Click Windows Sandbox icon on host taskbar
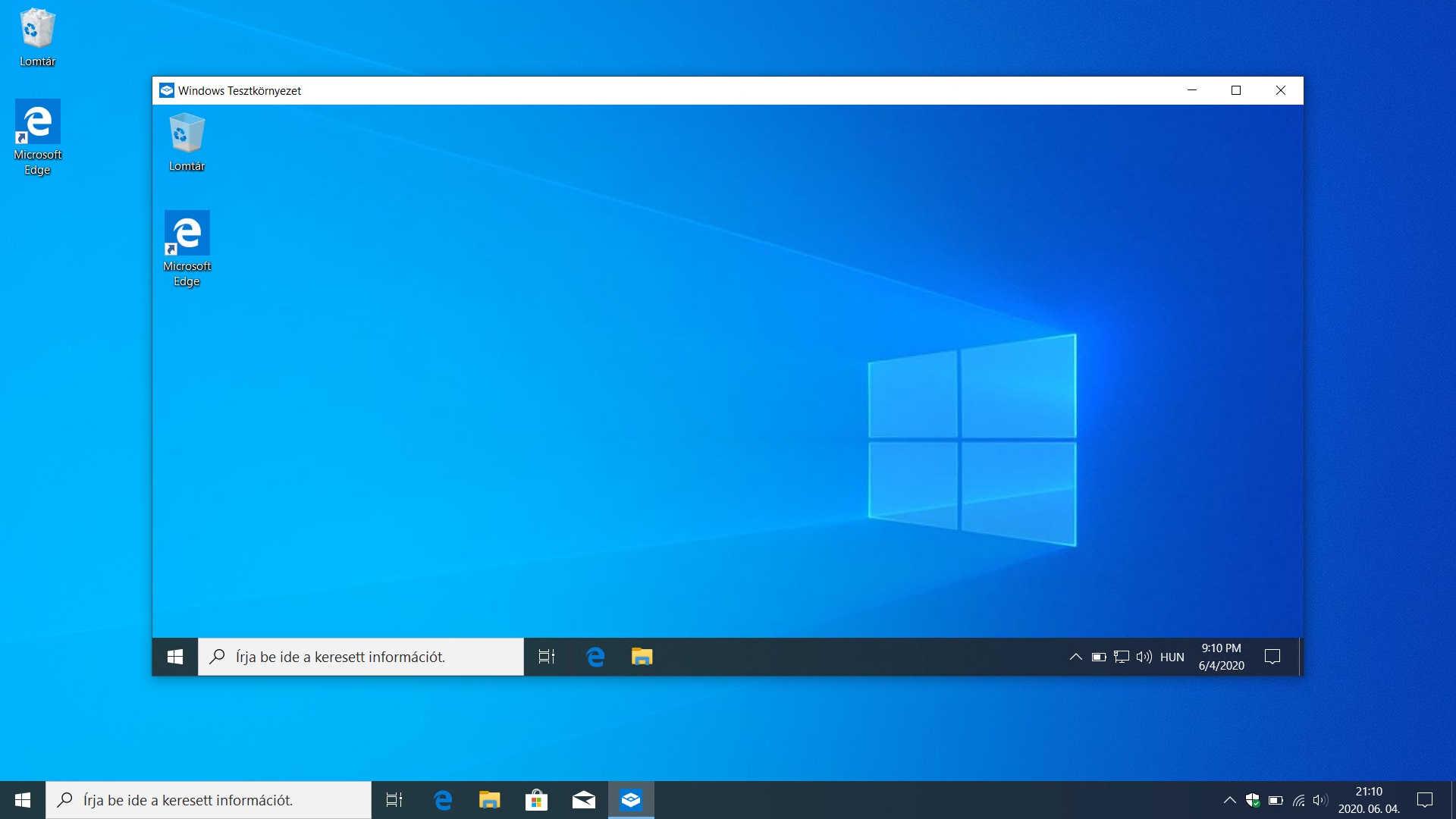Screen dimensions: 1456x819 click(x=631, y=800)
